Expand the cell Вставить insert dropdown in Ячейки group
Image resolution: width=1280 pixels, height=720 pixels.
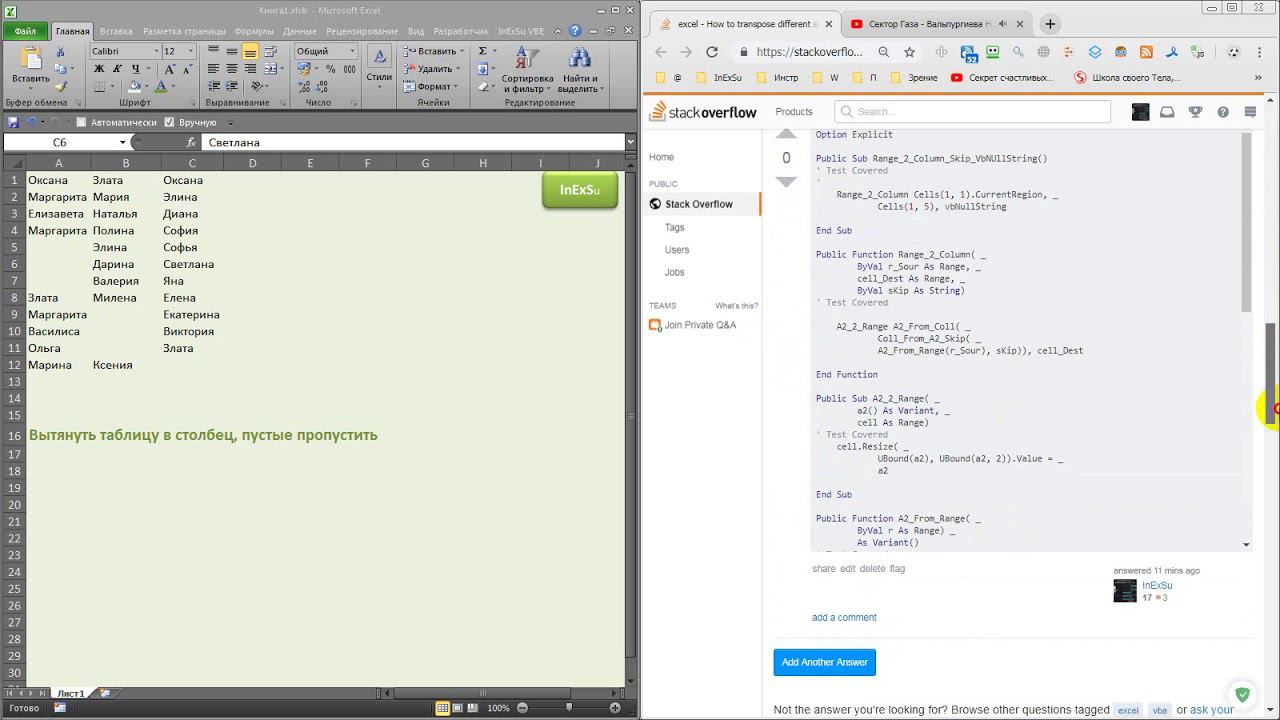click(460, 51)
